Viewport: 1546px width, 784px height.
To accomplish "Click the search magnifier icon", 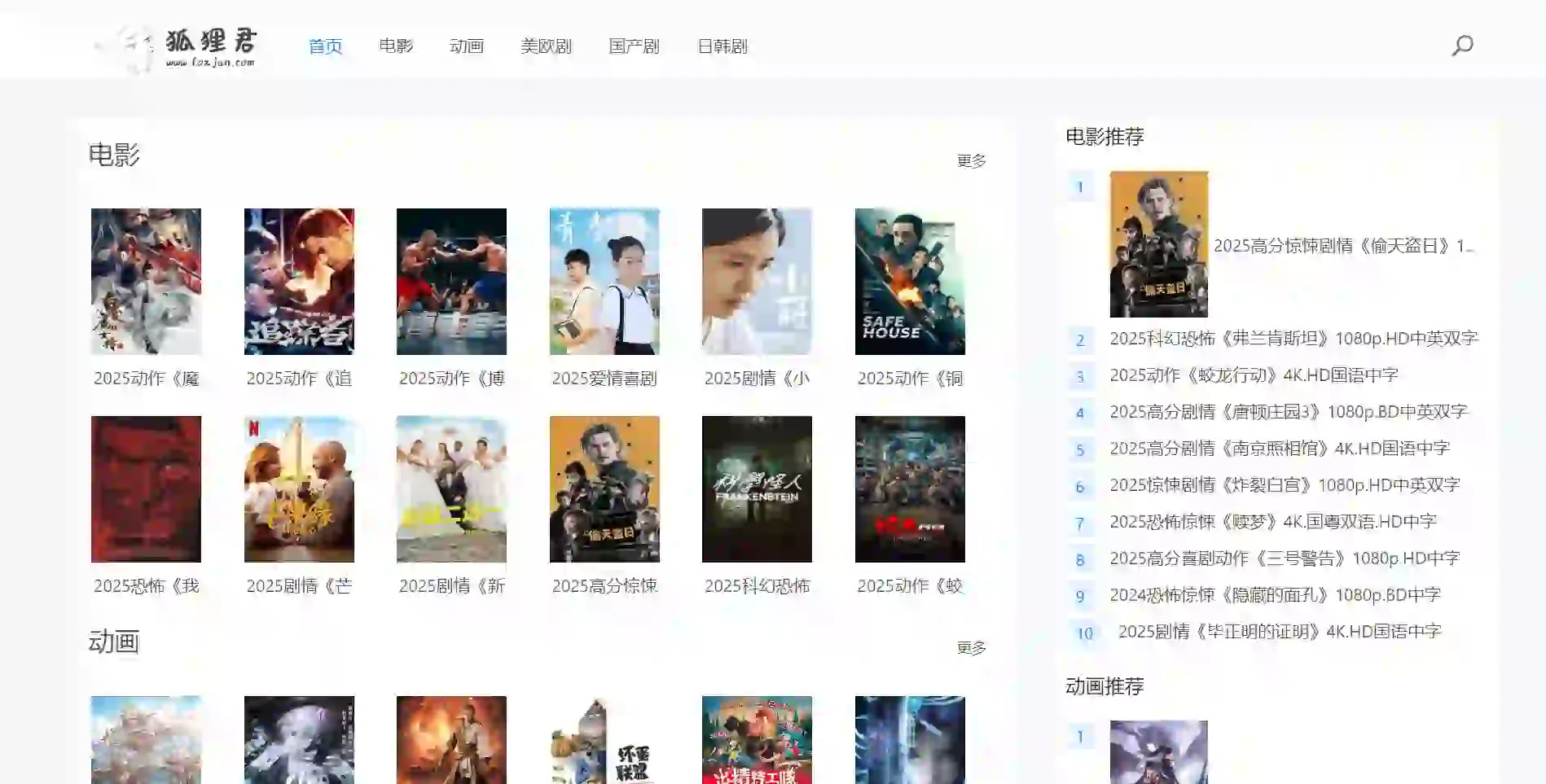I will point(1460,46).
